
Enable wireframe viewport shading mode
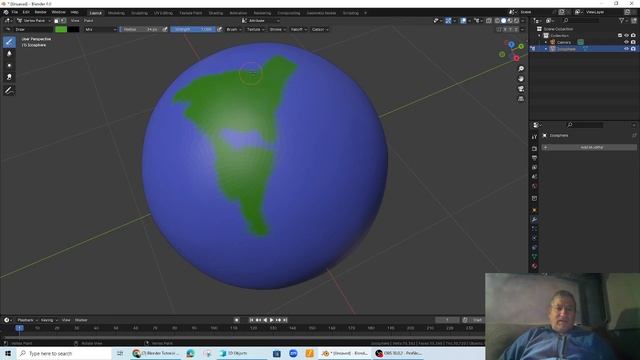coord(497,20)
